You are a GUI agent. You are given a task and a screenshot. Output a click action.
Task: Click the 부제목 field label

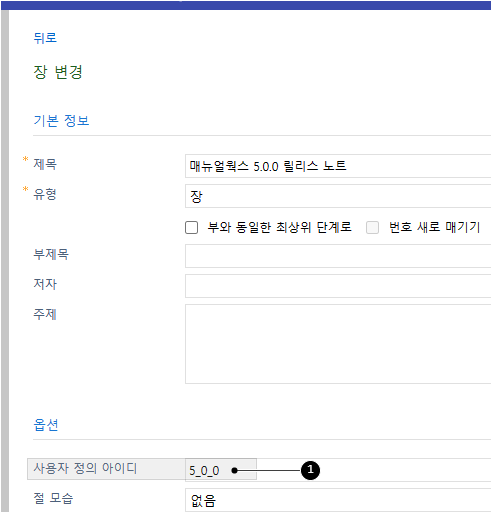pos(51,254)
